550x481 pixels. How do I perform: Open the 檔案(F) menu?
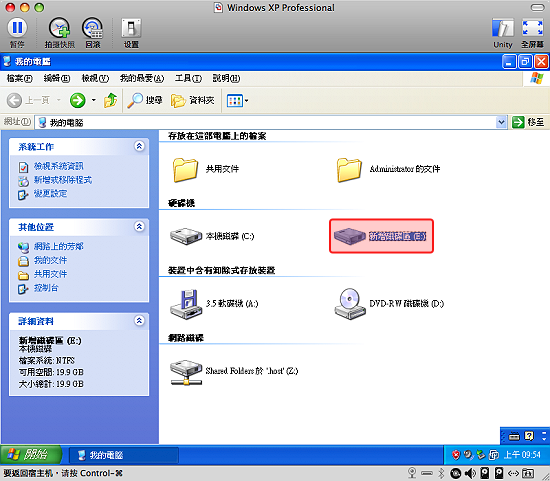pyautogui.click(x=19, y=78)
